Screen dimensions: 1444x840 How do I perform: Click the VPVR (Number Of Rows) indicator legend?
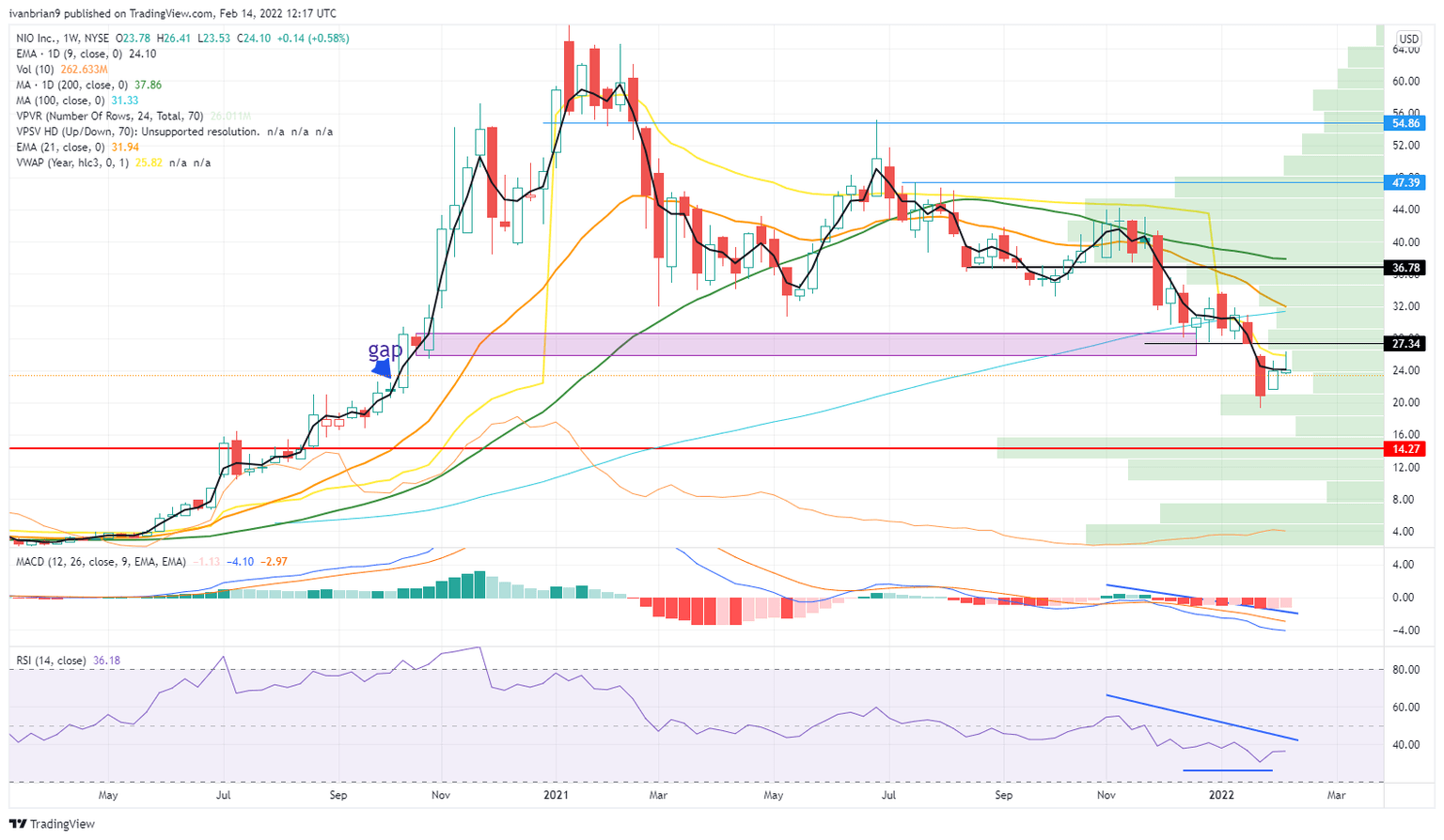click(109, 117)
